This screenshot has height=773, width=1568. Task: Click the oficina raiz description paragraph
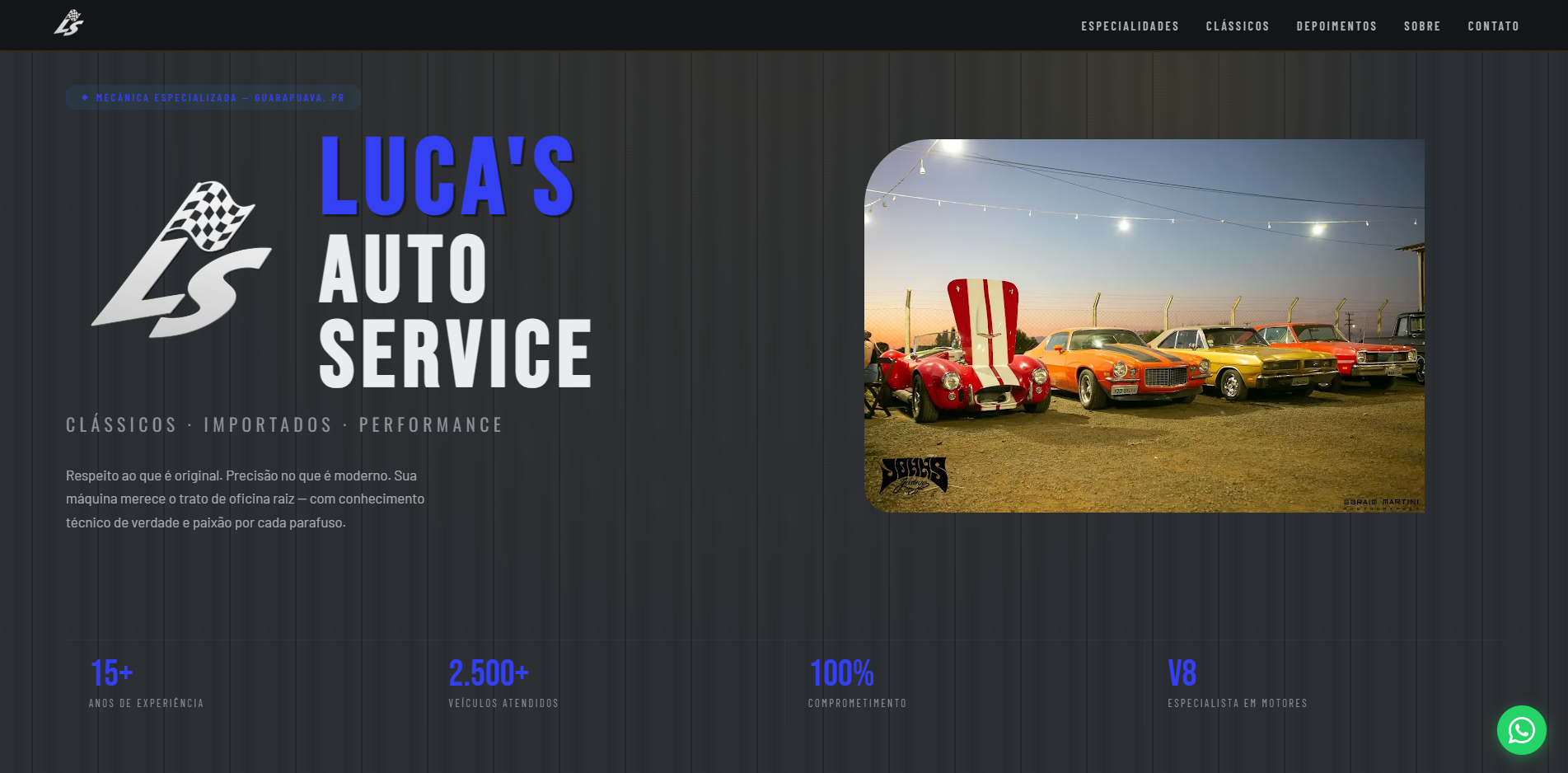click(x=246, y=499)
